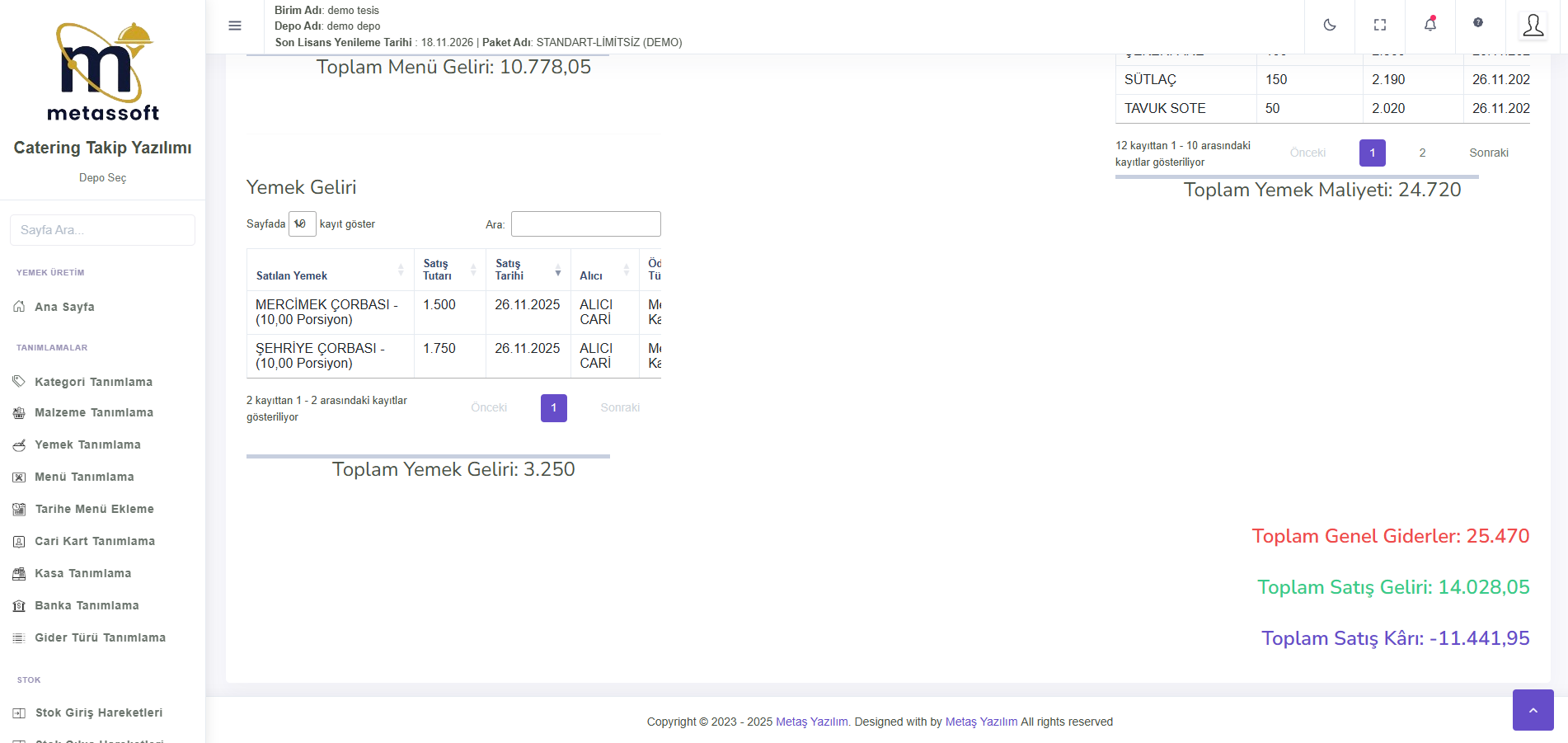Click the help question mark icon

(x=1478, y=23)
